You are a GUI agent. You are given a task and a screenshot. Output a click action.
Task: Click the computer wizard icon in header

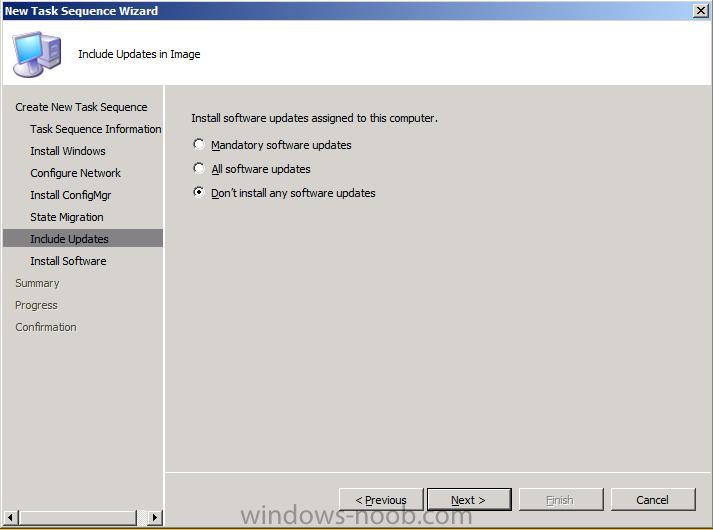point(37,54)
